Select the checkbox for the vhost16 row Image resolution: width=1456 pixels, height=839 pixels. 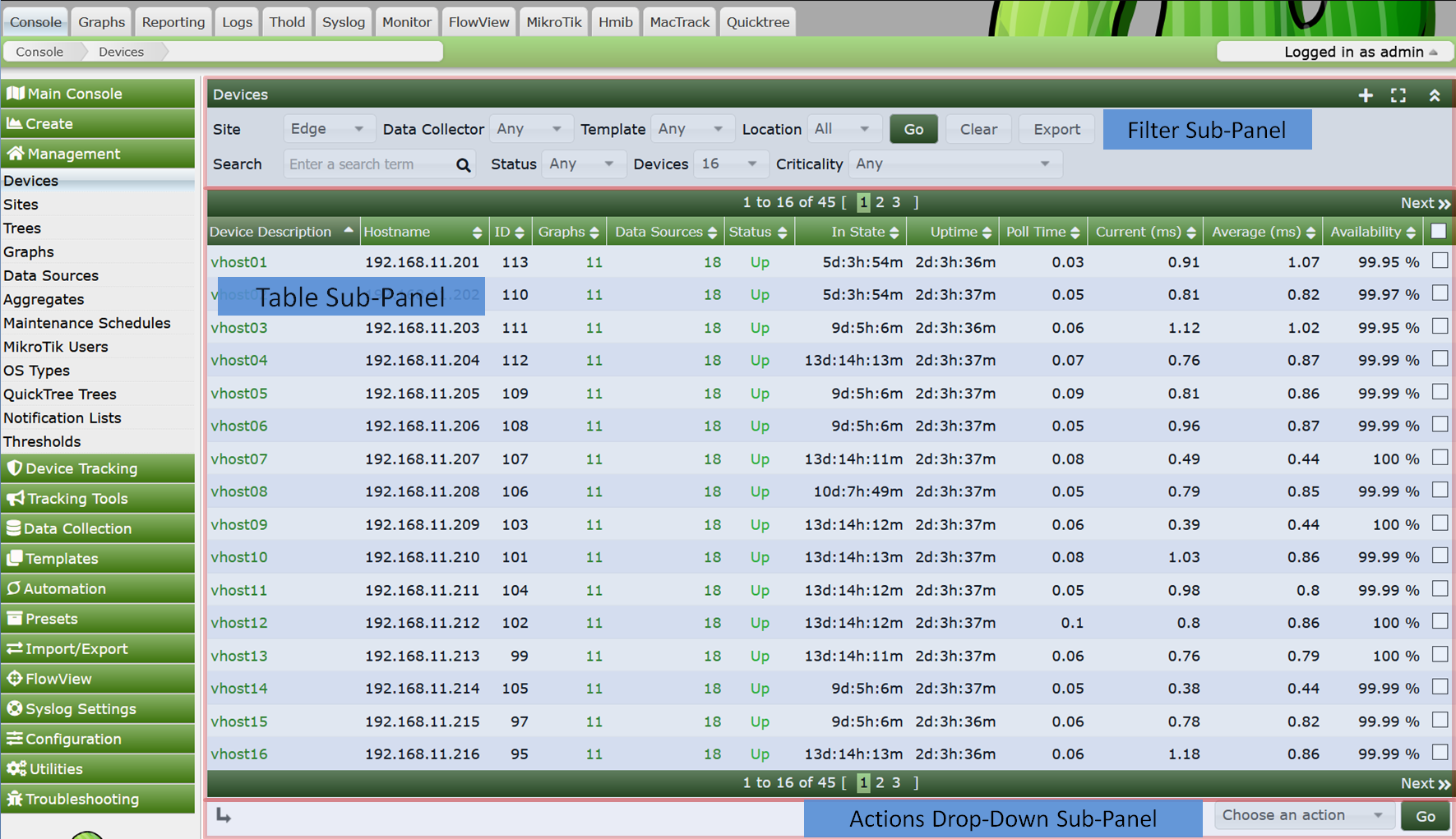coord(1439,752)
